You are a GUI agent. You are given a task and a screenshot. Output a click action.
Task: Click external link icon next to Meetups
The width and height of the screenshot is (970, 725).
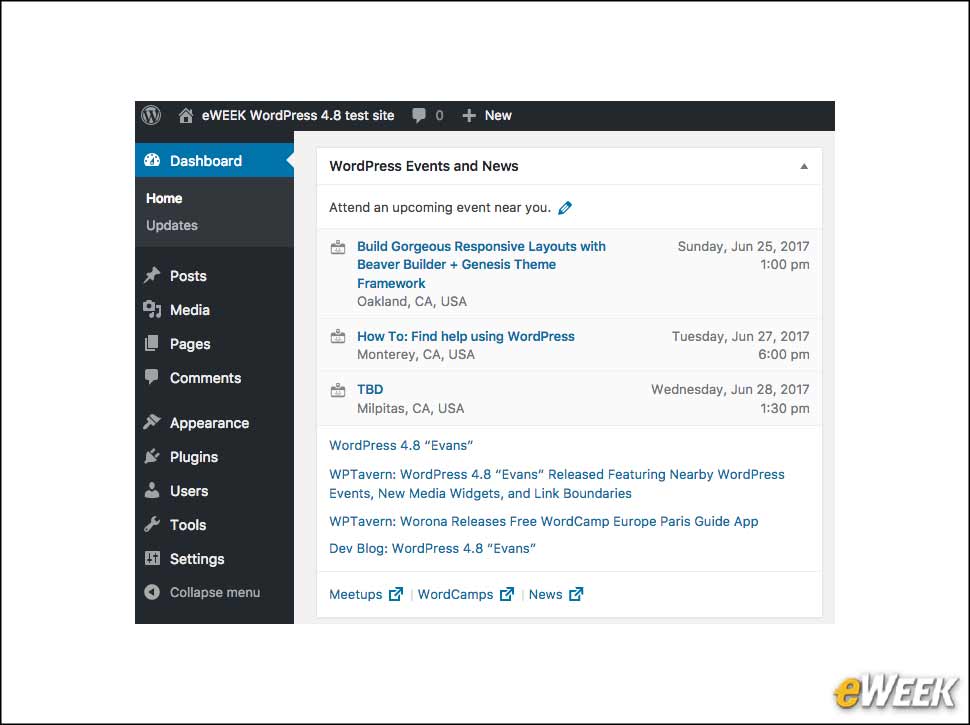pyautogui.click(x=396, y=594)
